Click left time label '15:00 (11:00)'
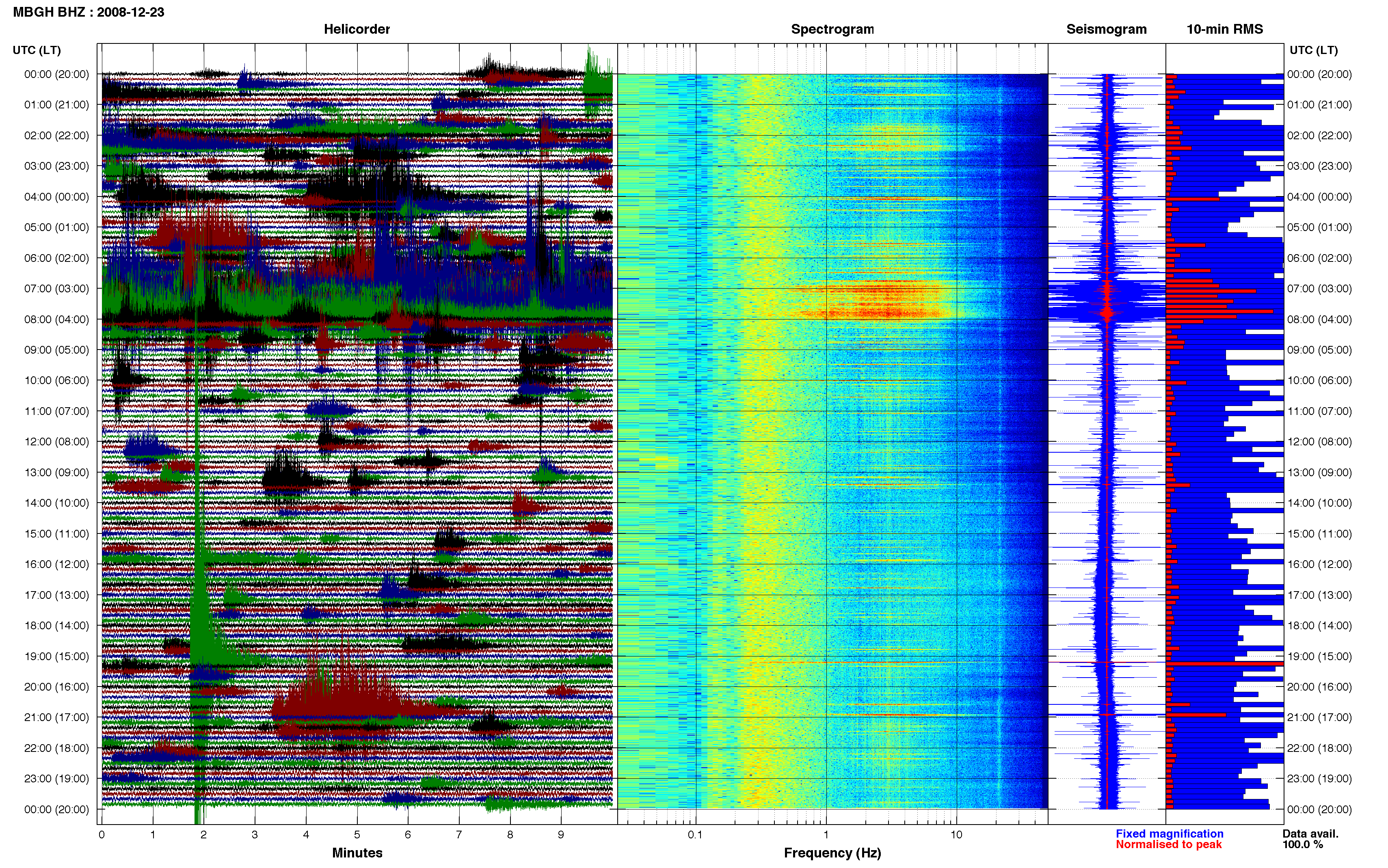 (x=57, y=533)
